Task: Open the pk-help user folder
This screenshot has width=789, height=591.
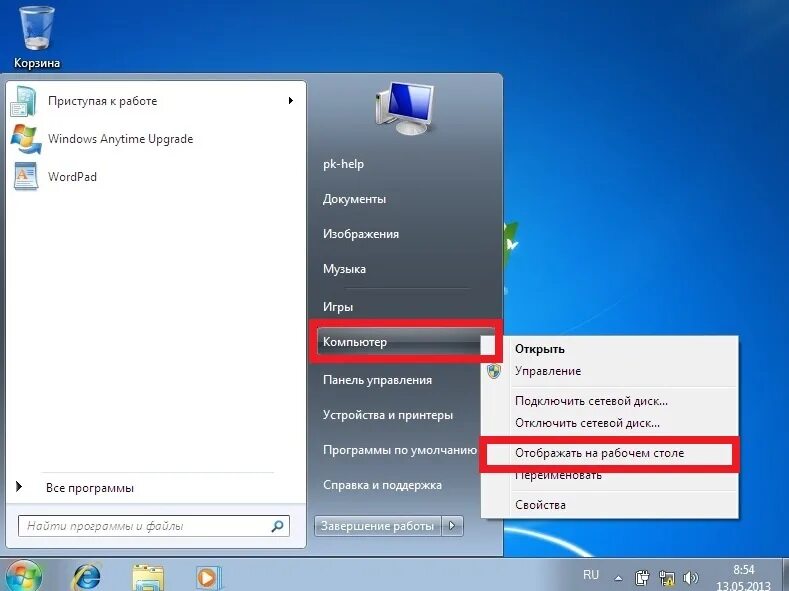Action: tap(343, 164)
